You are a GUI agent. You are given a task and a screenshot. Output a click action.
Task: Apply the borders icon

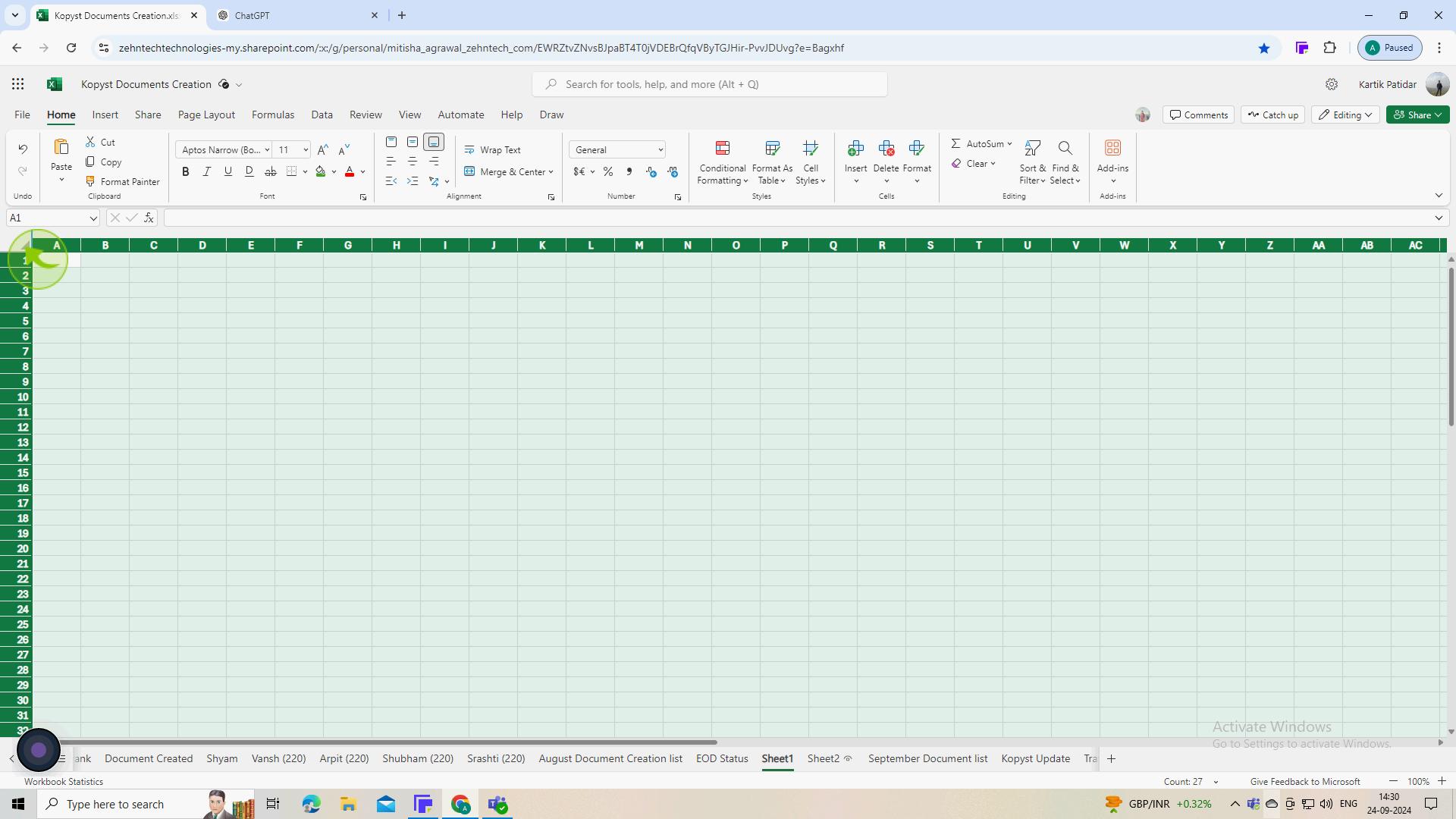292,171
